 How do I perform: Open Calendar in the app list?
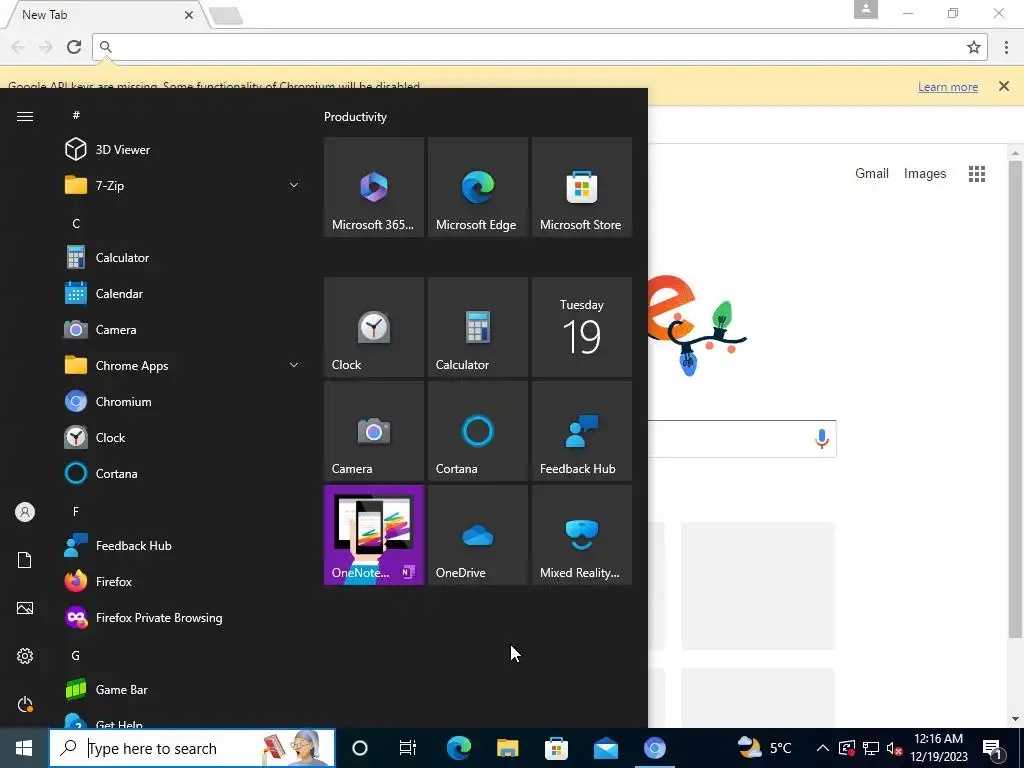click(183, 293)
